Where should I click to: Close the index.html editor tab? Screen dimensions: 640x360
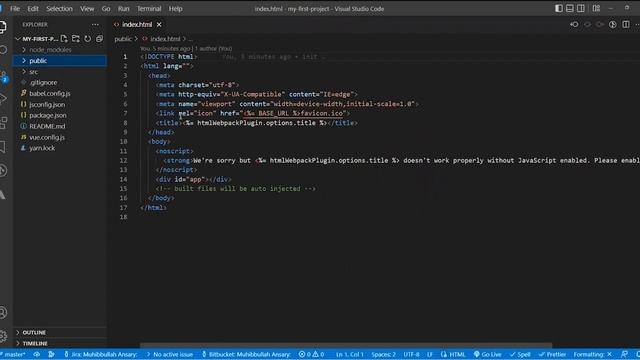click(159, 24)
